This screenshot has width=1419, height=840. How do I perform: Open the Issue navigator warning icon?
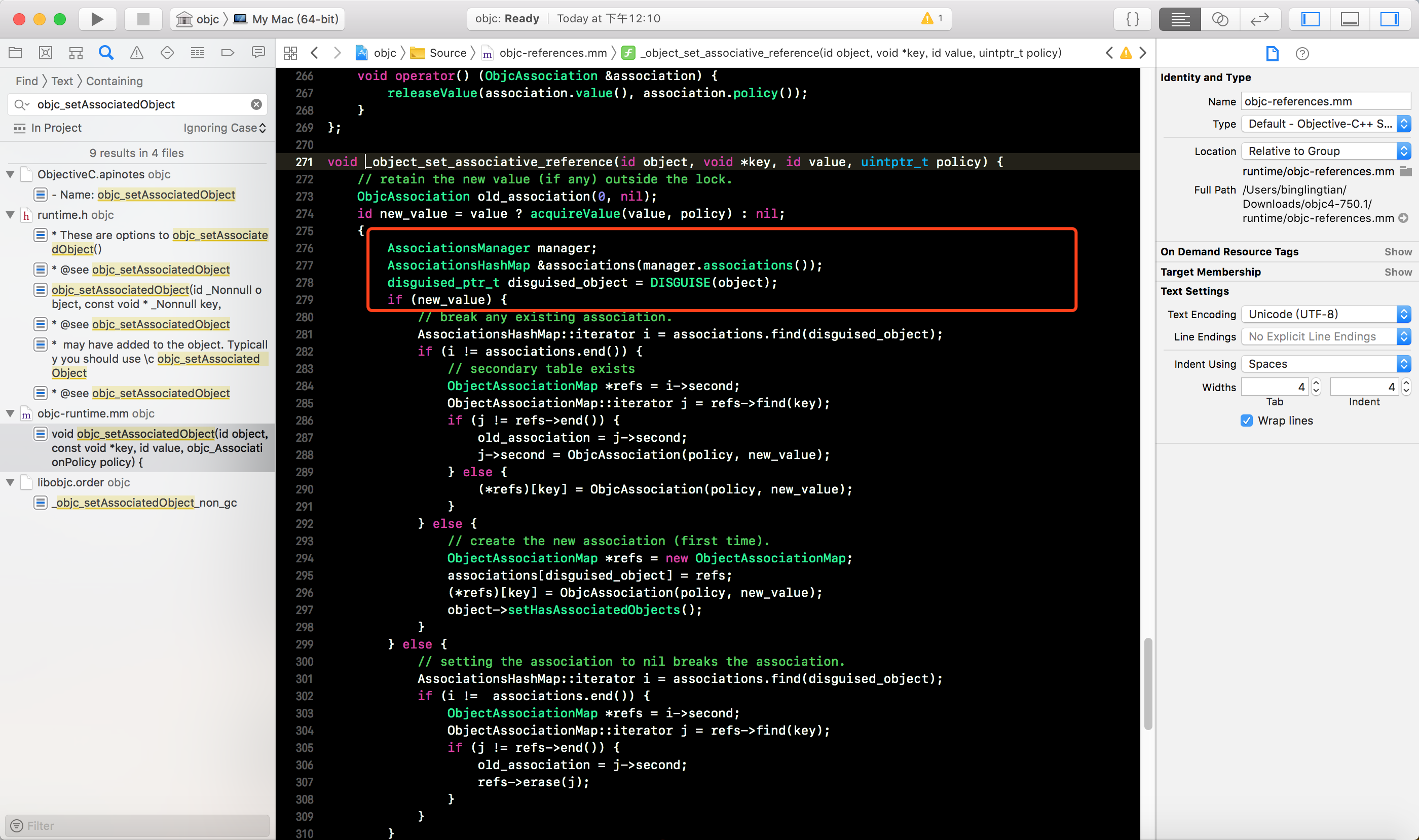(x=136, y=53)
